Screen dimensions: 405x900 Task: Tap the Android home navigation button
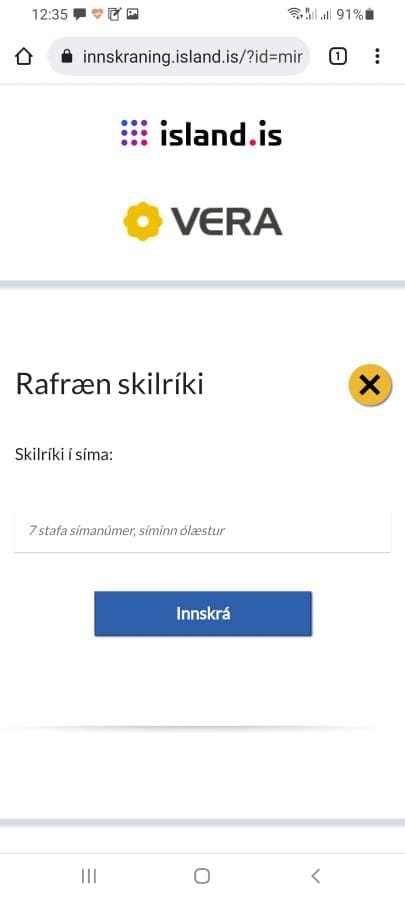(x=202, y=875)
